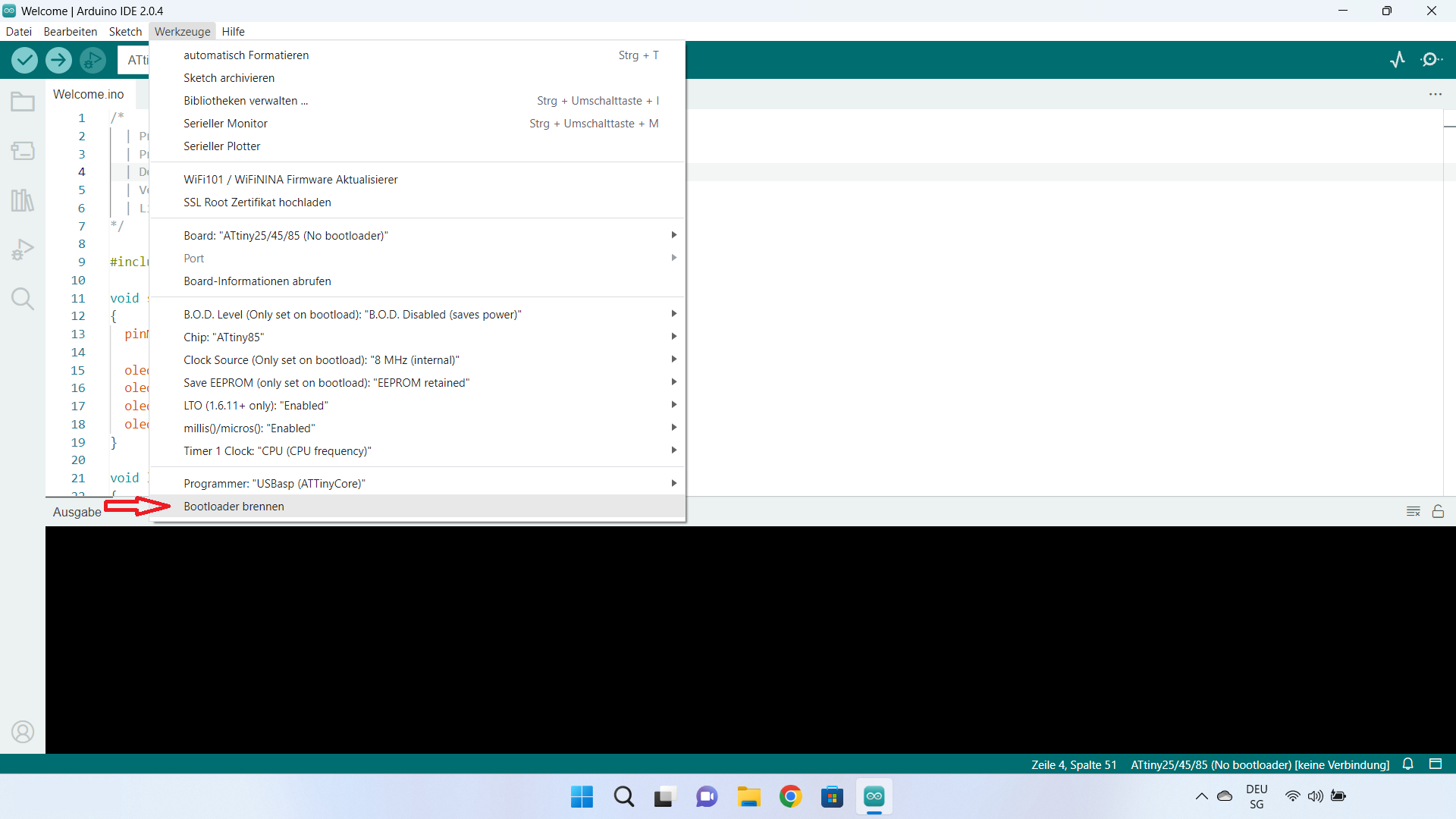Open the Serial Plotter toolbar icon
This screenshot has height=819, width=1456.
(x=1398, y=60)
